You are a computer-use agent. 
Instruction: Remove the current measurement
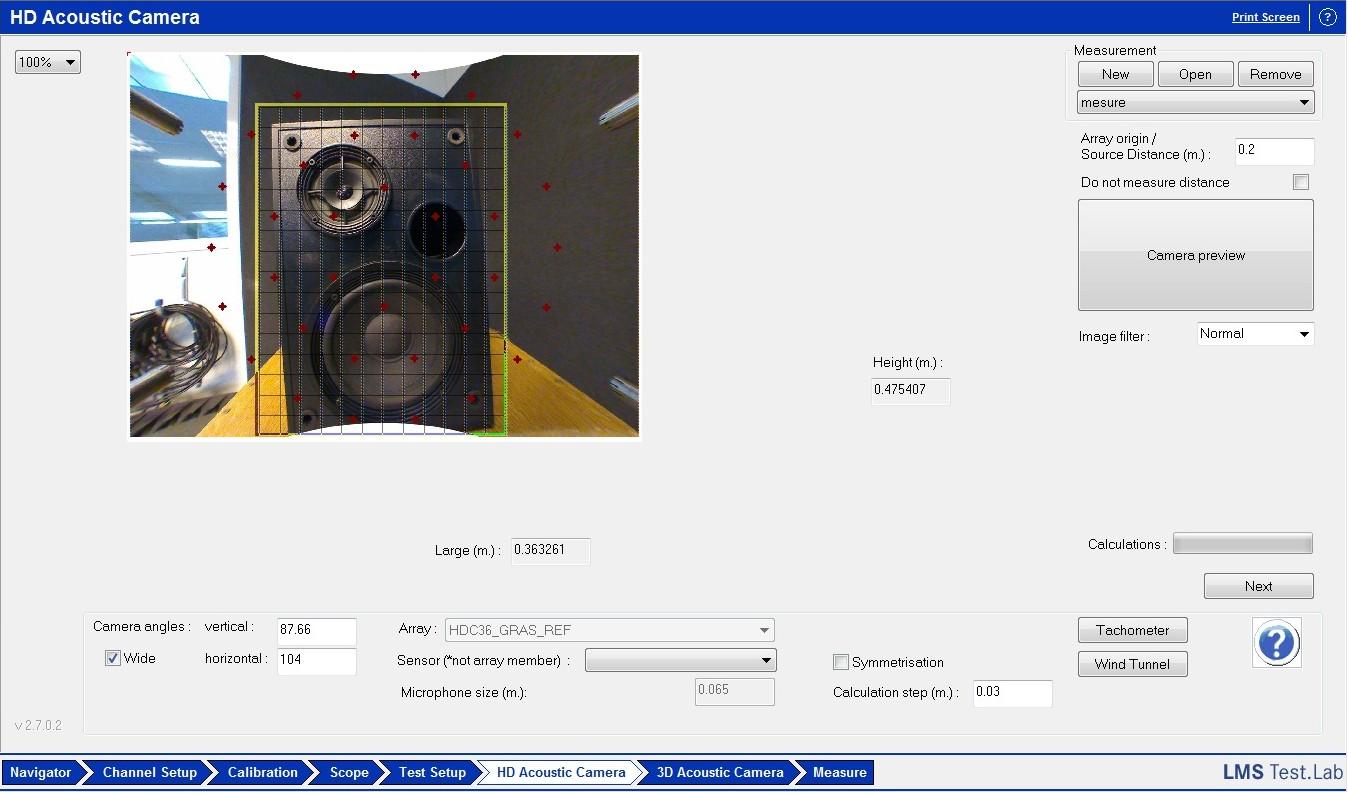pyautogui.click(x=1276, y=74)
